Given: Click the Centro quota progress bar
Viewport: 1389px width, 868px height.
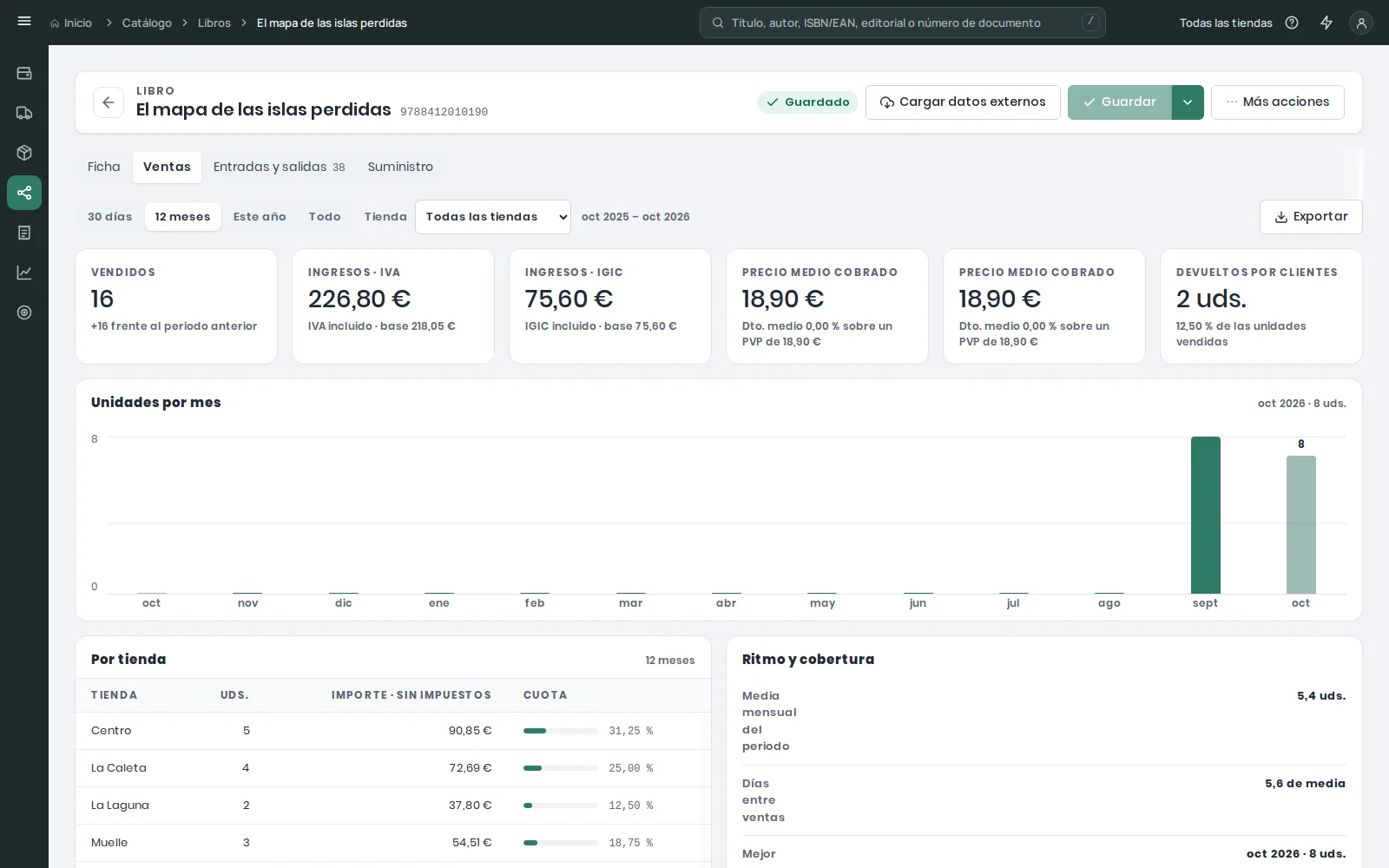Looking at the screenshot, I should (x=561, y=731).
